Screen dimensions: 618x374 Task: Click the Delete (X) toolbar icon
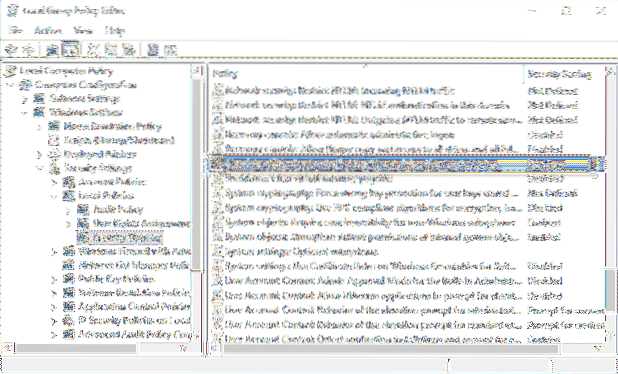pyautogui.click(x=94, y=50)
